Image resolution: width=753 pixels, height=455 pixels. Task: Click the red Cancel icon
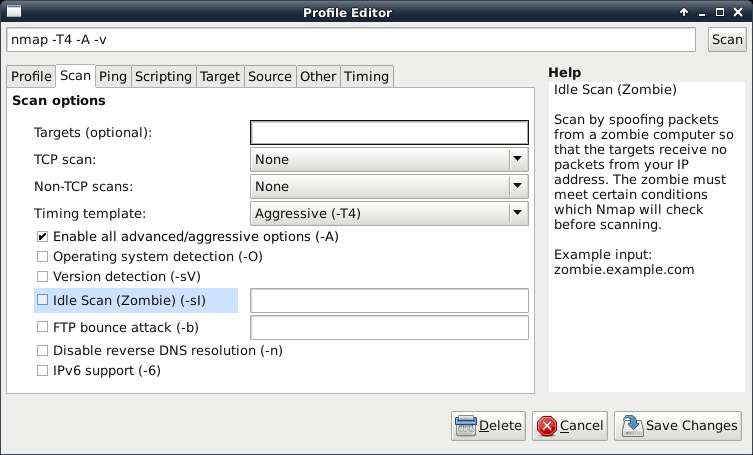pos(547,426)
